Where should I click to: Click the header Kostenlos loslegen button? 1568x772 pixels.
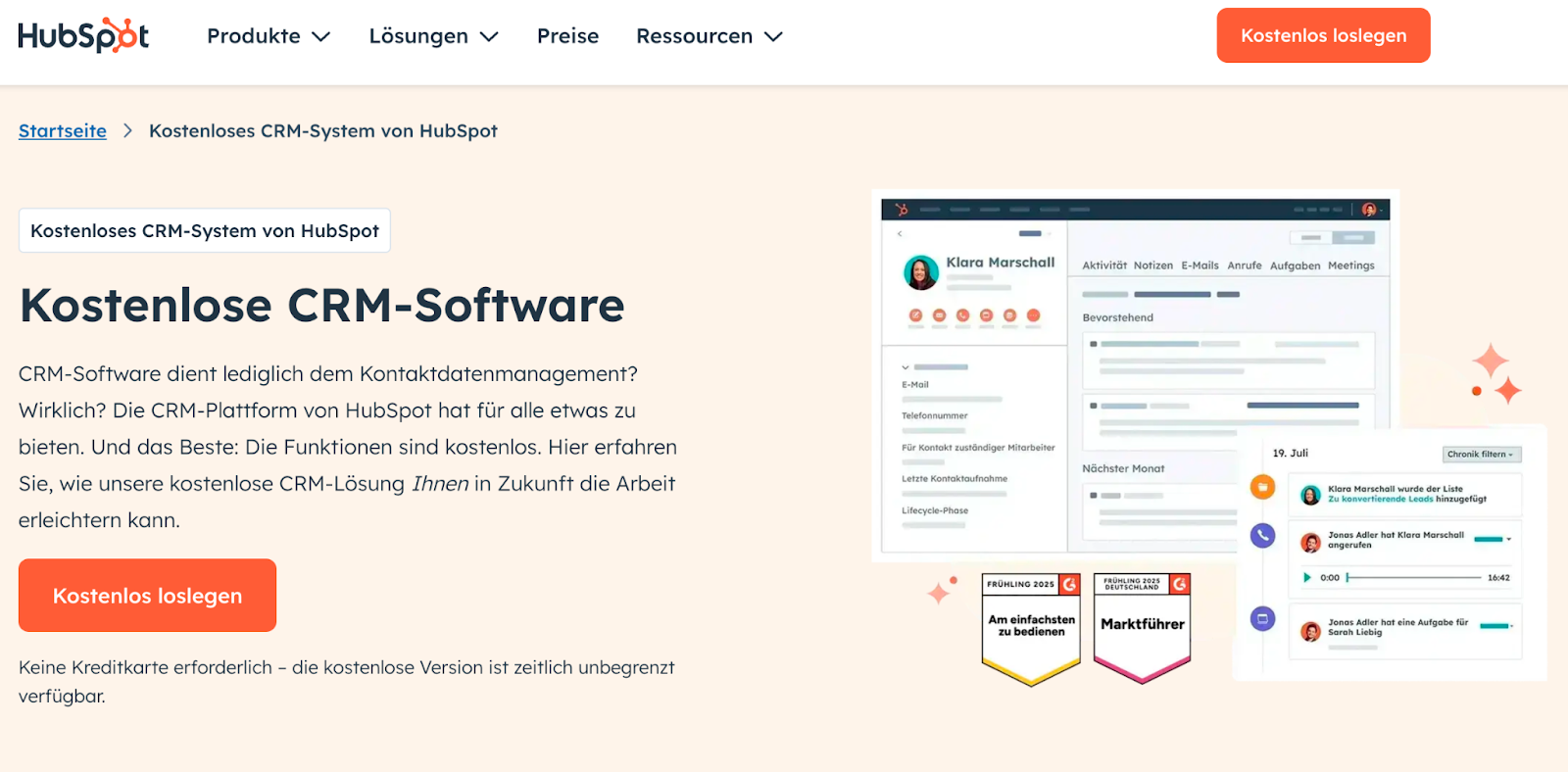[1323, 35]
